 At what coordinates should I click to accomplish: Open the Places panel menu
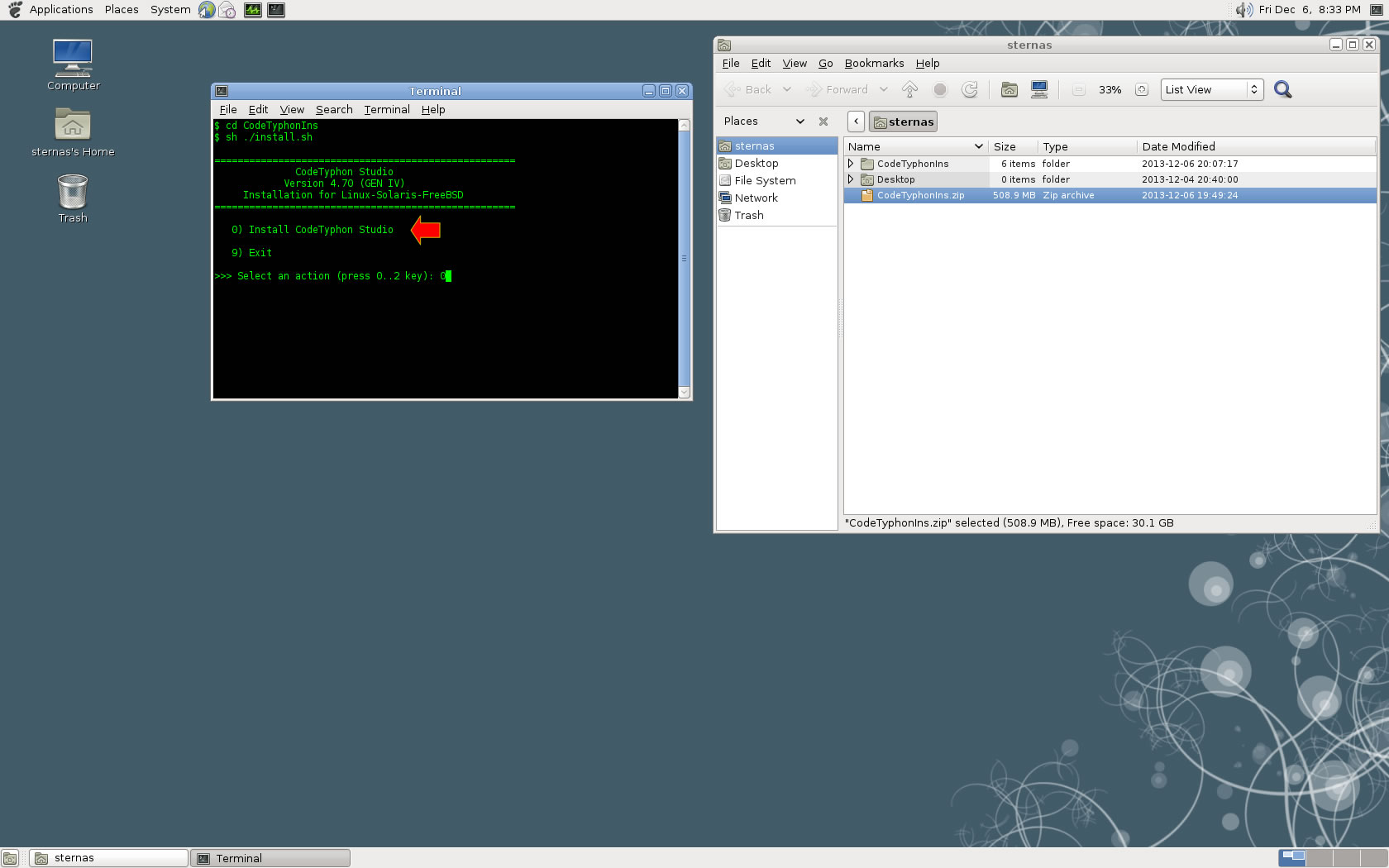pyautogui.click(x=122, y=9)
